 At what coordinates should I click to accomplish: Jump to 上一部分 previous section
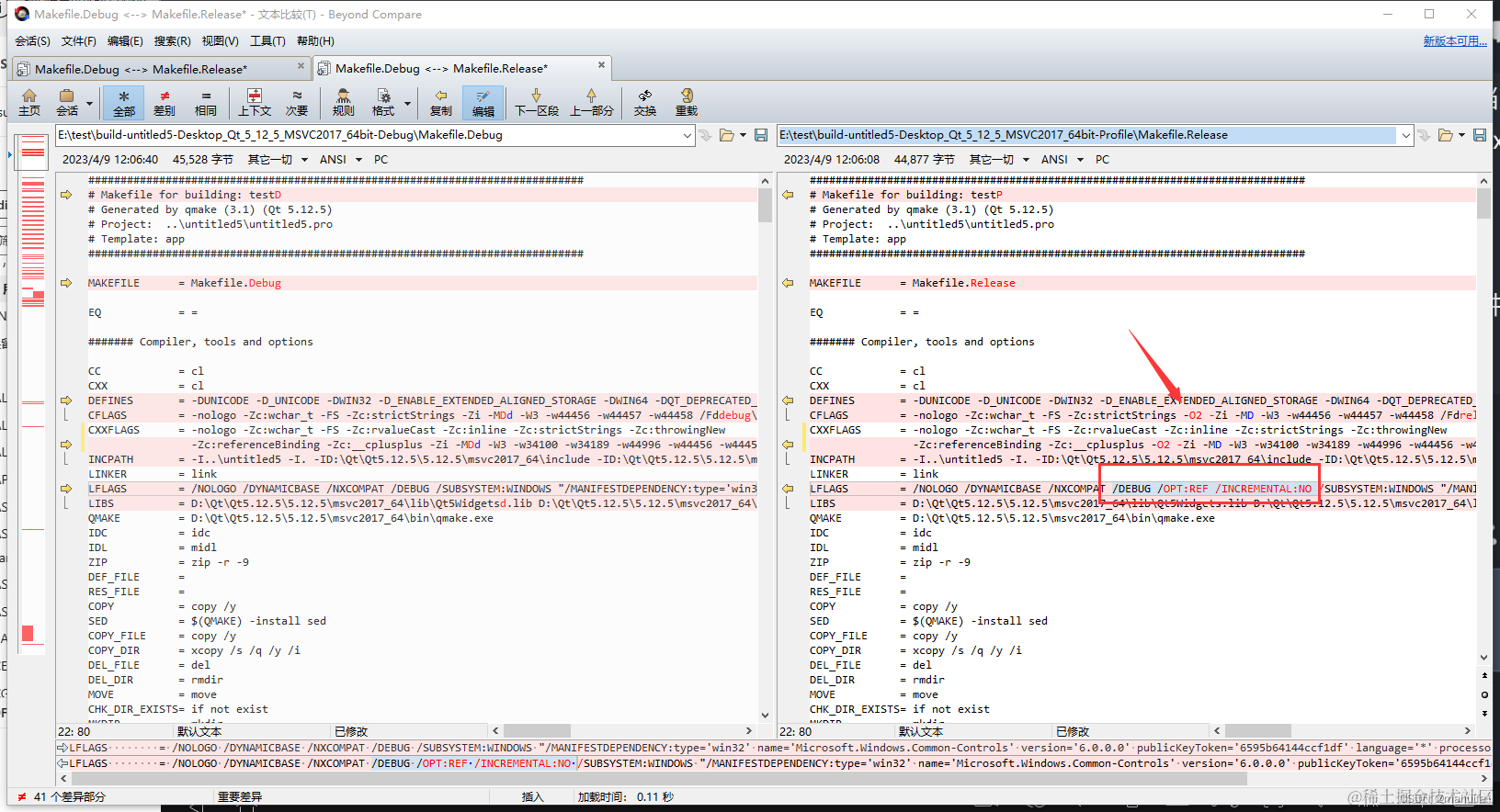click(591, 102)
